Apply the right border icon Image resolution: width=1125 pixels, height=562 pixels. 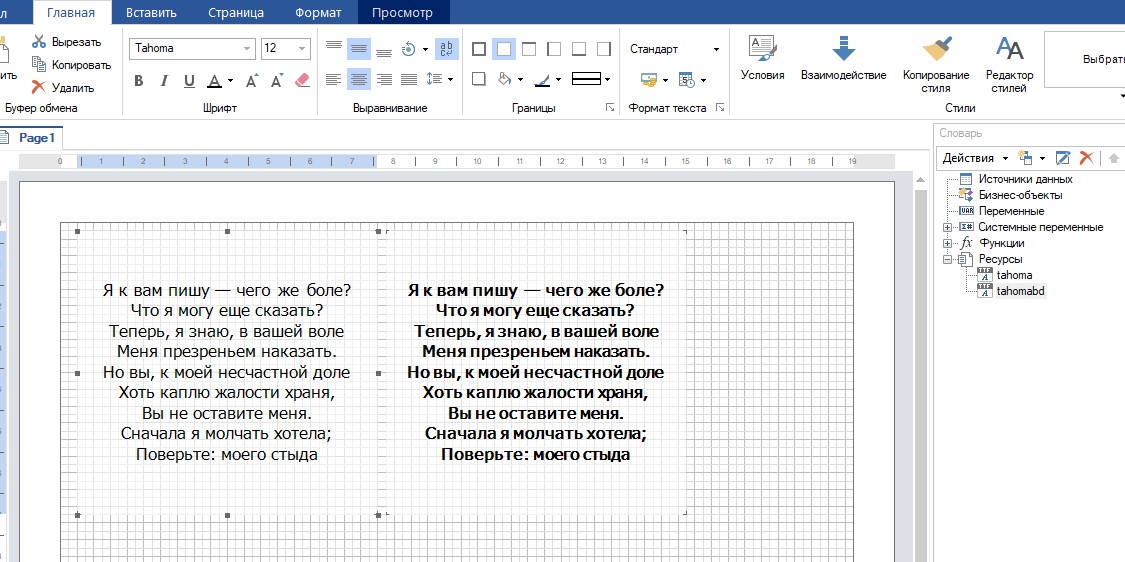(603, 49)
